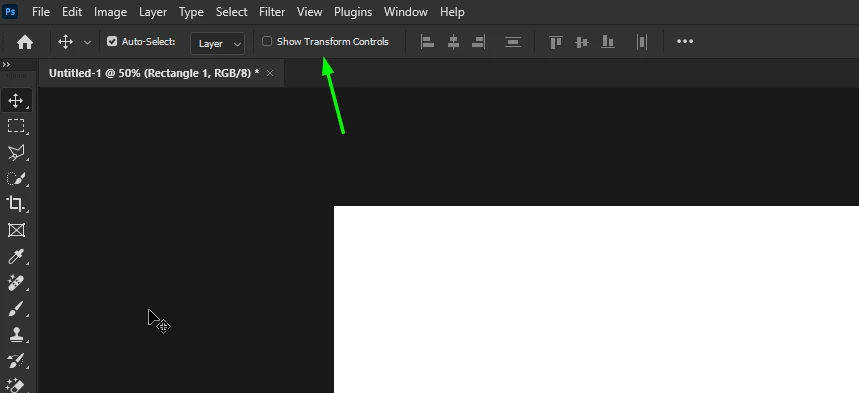
Task: Select the Eraser tool
Action: [x=16, y=385]
